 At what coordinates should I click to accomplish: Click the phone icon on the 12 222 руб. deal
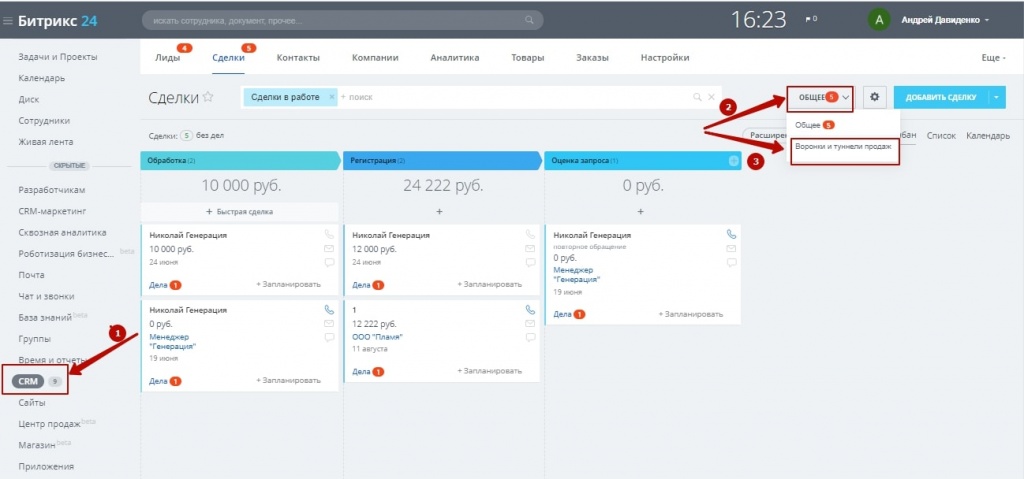530,310
